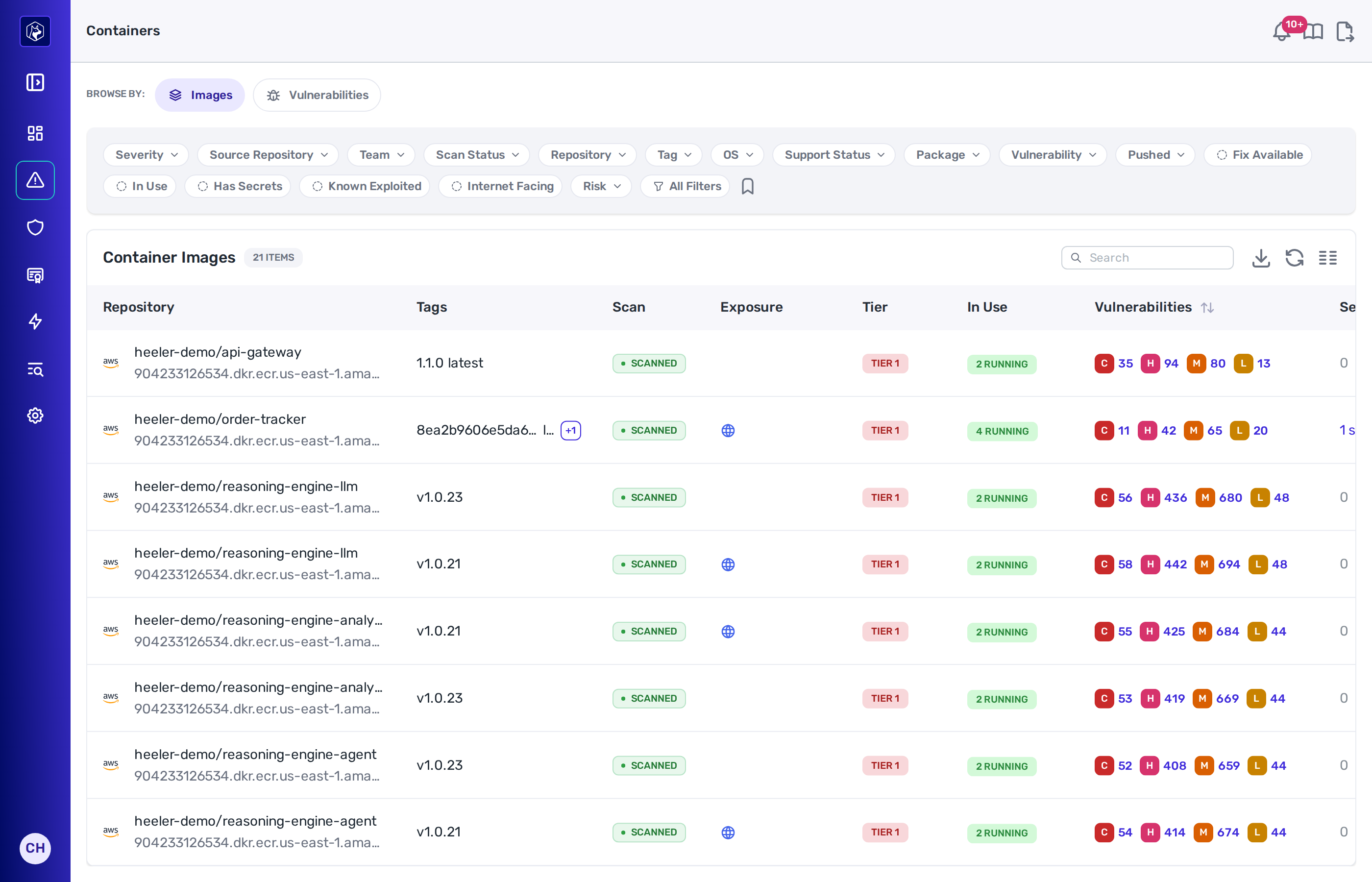Open the Risk filter dropdown
The width and height of the screenshot is (1372, 882).
[x=601, y=186]
